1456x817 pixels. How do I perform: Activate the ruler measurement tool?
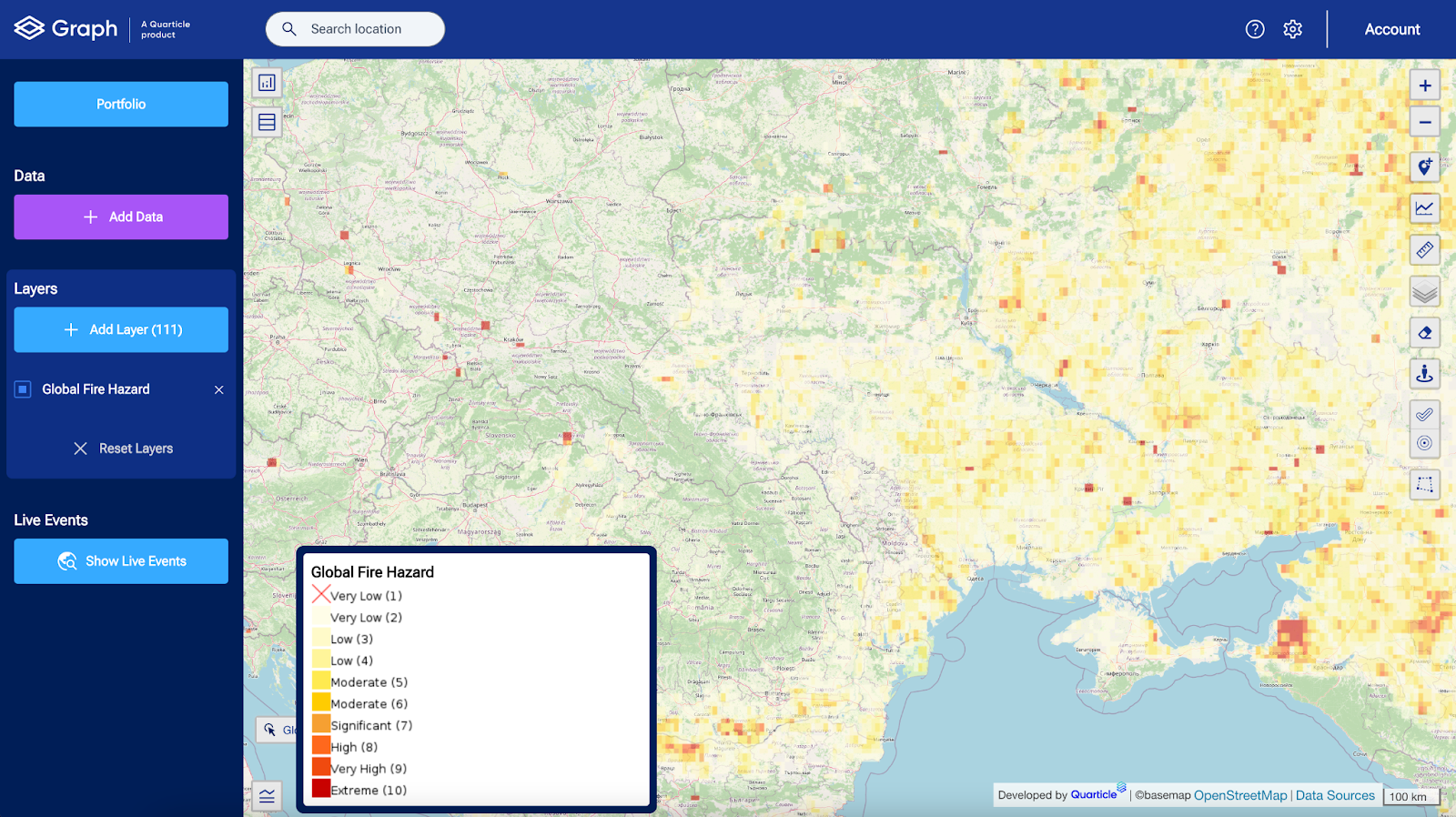pyautogui.click(x=1425, y=249)
